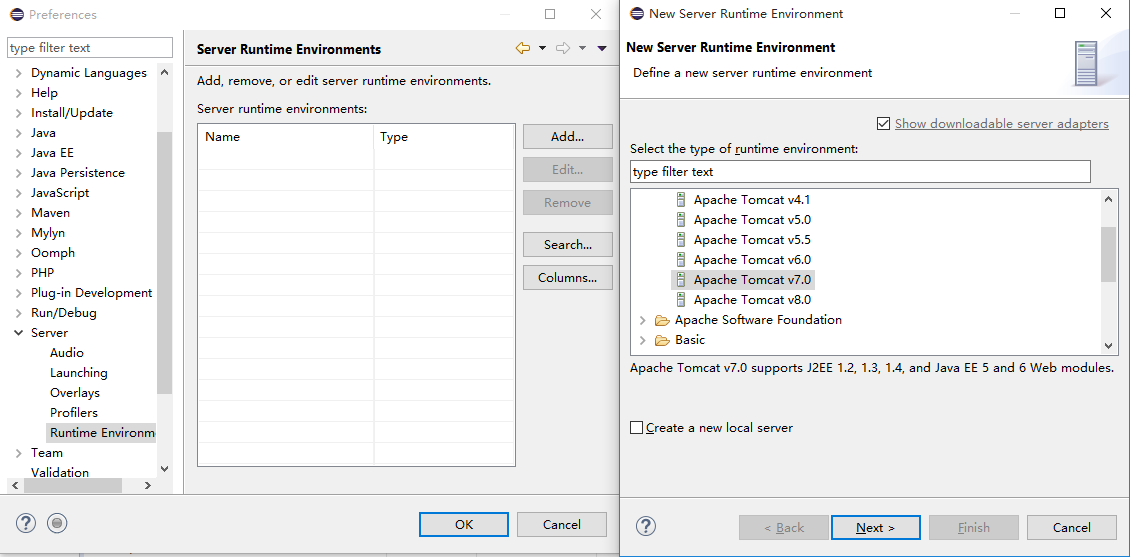Open the back history dropdown arrow
This screenshot has width=1130, height=557.
(x=543, y=48)
